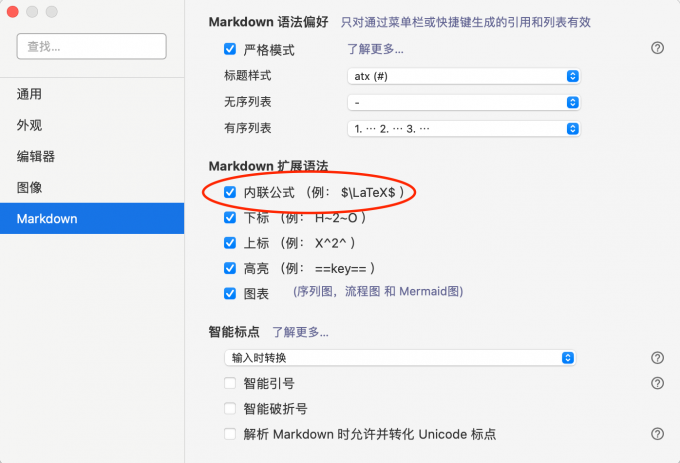Viewport: 680px width, 463px height.
Task: Switch to 通用 settings in sidebar
Action: tap(30, 94)
